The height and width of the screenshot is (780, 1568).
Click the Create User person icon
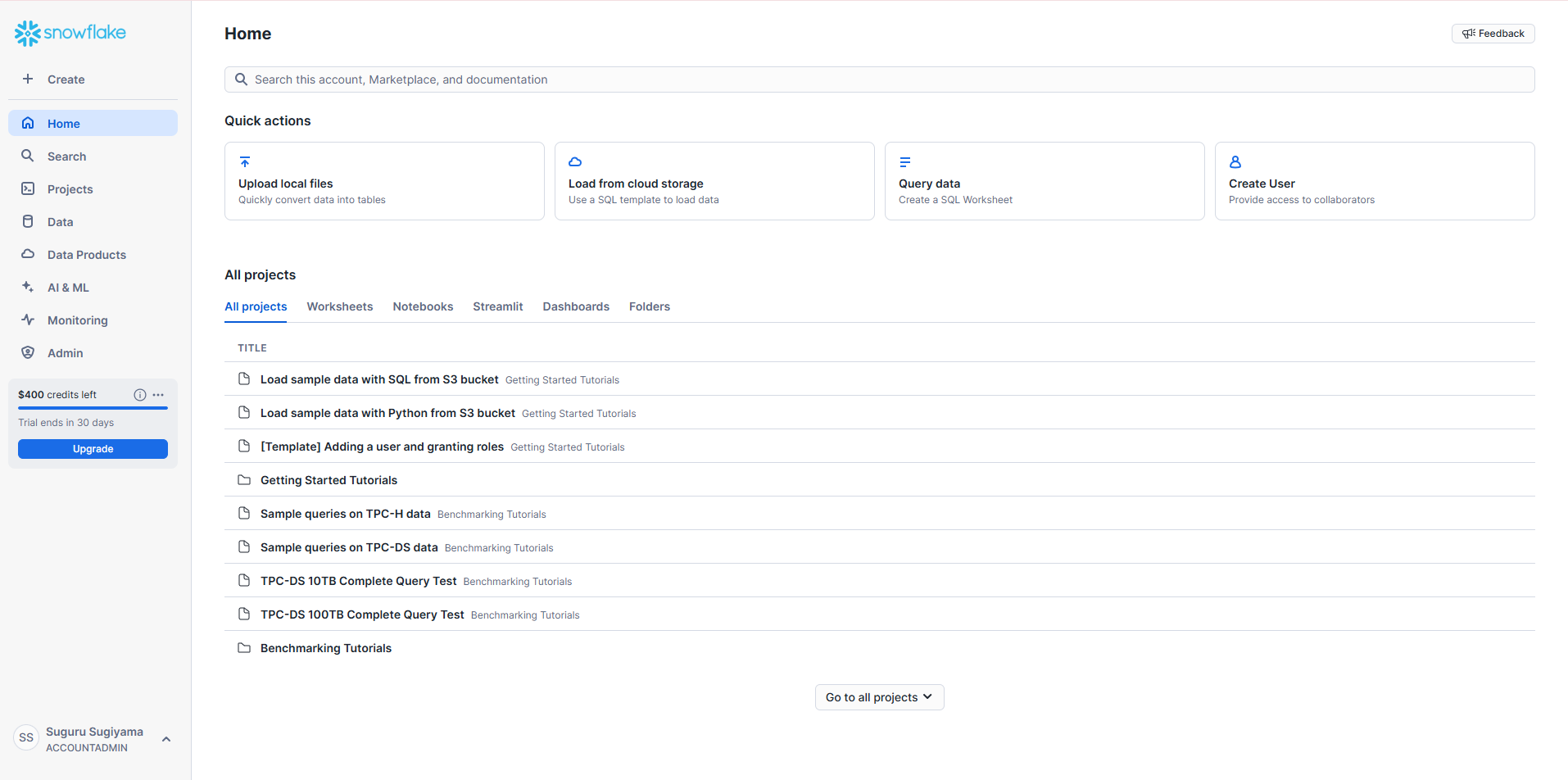point(1235,162)
